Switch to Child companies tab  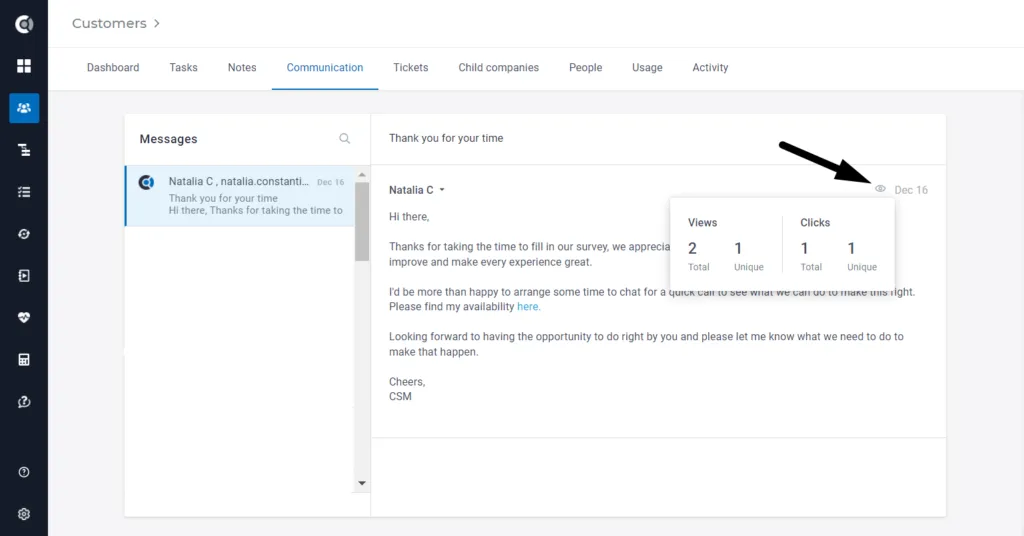tap(498, 67)
